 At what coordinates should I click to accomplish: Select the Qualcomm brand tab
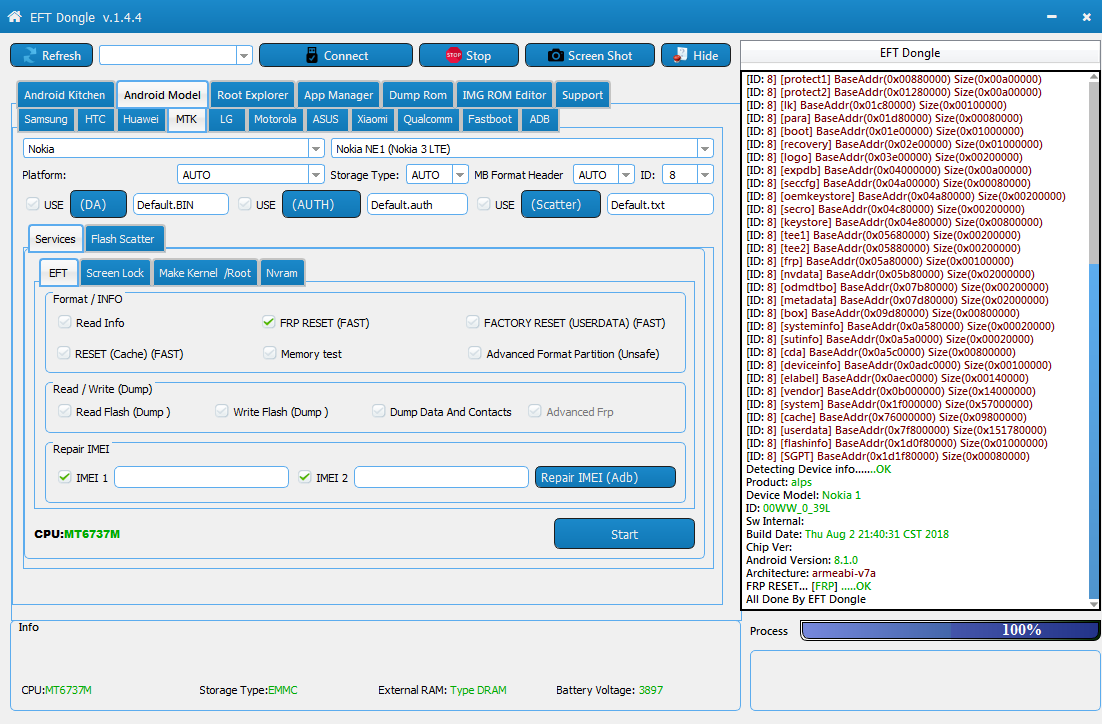pos(428,119)
